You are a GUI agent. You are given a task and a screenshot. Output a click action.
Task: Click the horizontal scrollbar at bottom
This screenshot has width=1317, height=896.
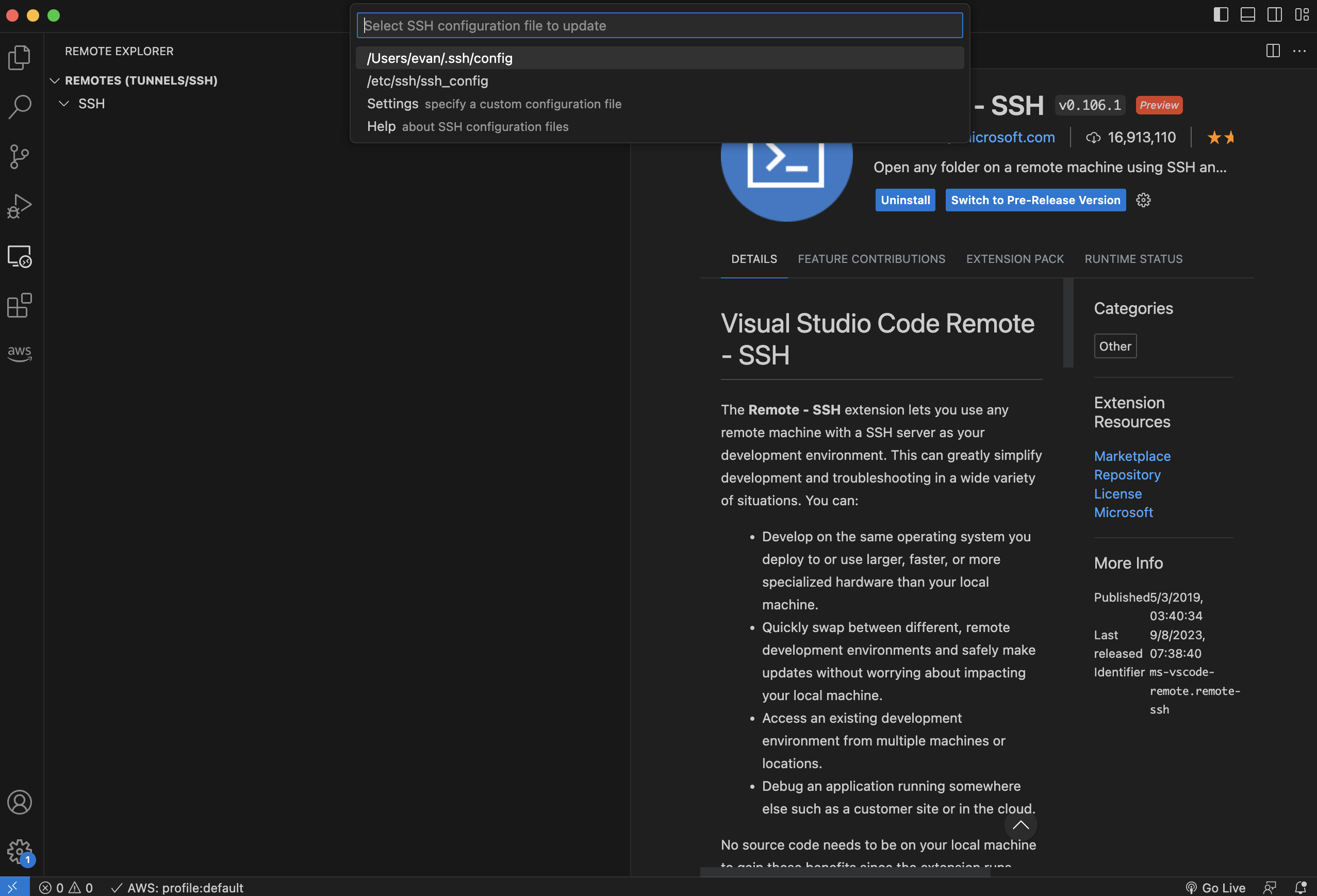click(845, 872)
